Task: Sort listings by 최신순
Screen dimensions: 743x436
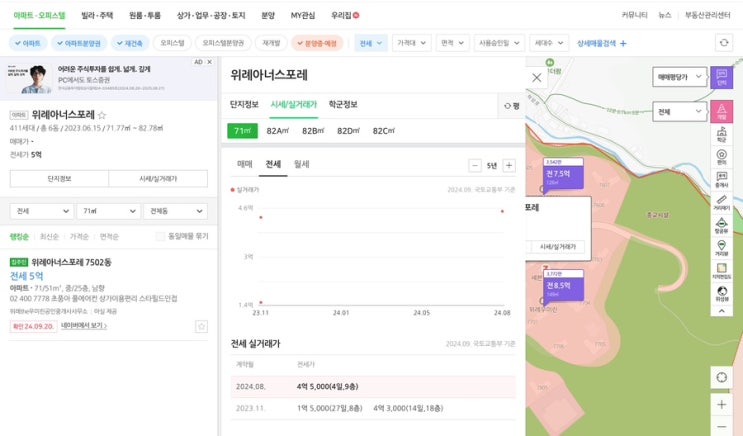Action: pyautogui.click(x=49, y=236)
